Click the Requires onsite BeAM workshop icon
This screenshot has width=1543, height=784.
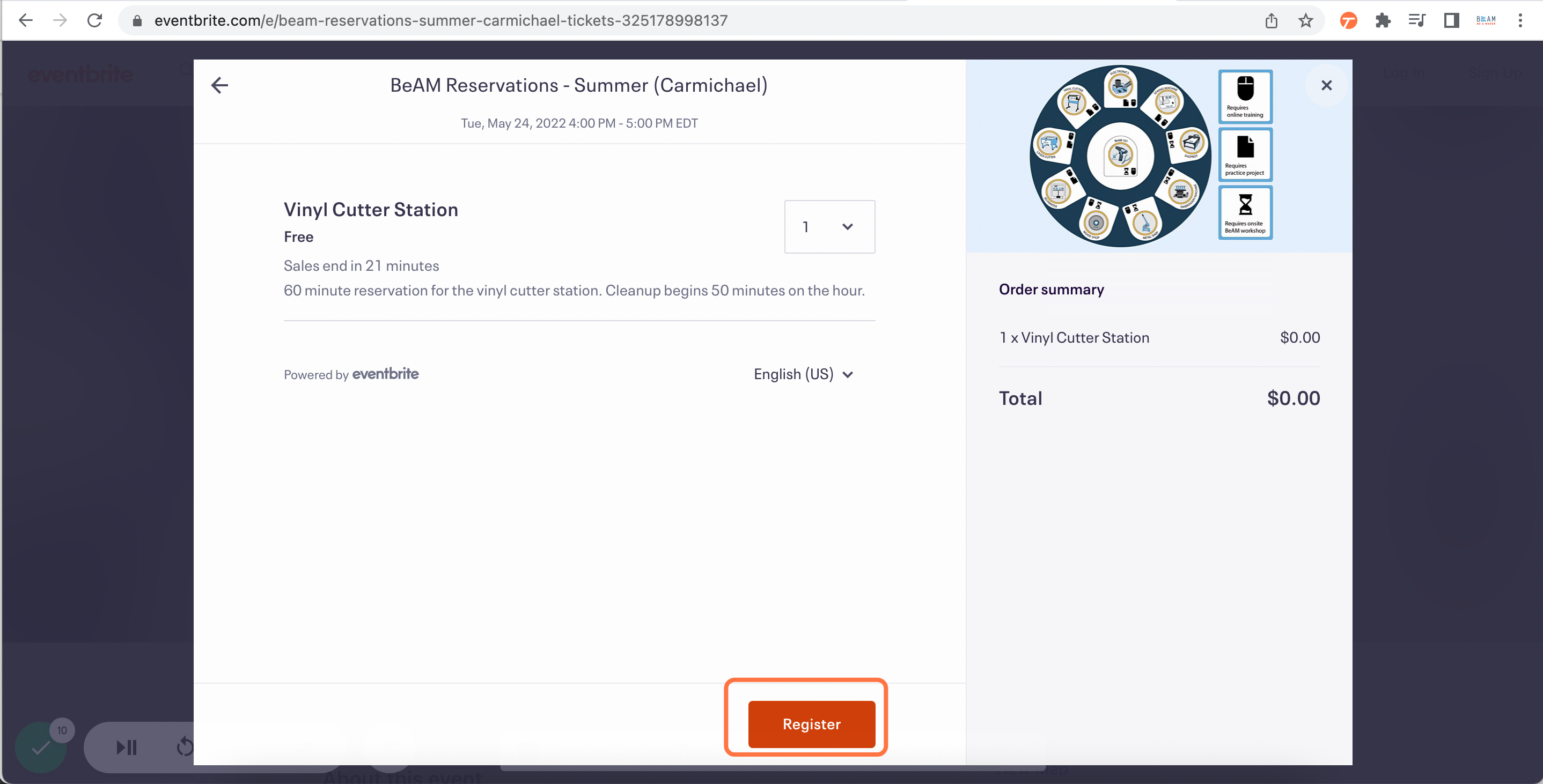(1245, 212)
